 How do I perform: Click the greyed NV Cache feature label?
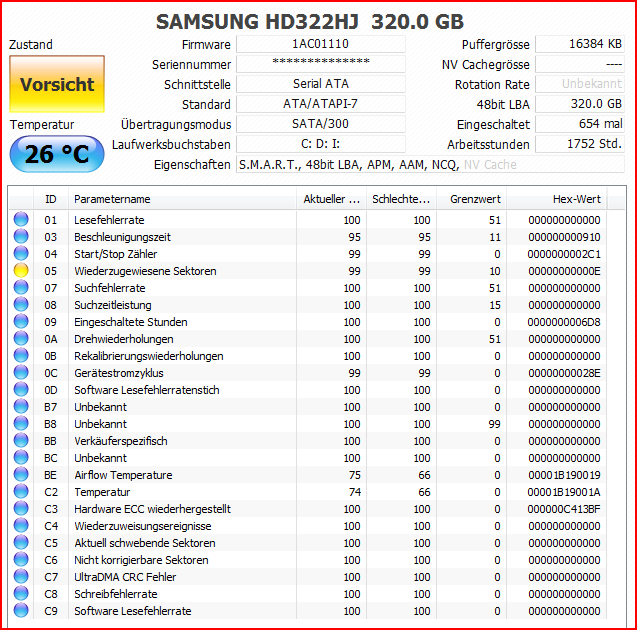point(490,165)
